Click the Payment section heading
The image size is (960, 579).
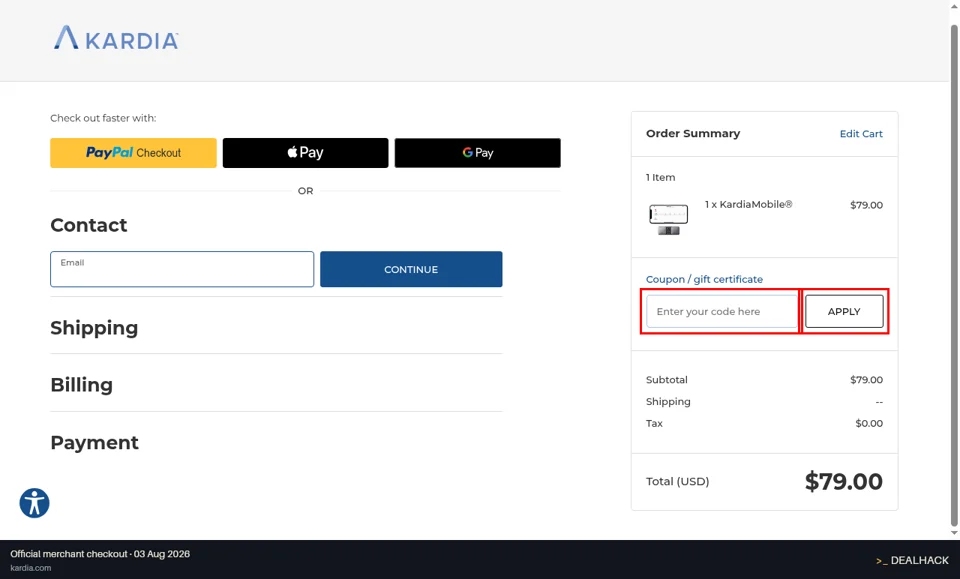94,443
